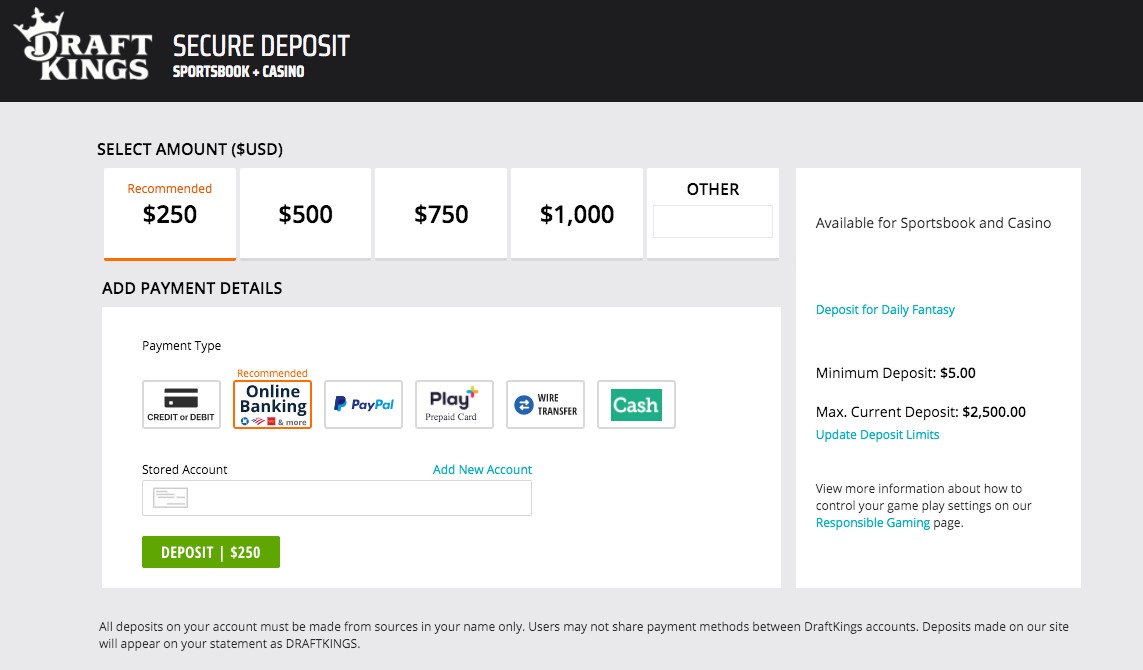The height and width of the screenshot is (670, 1143).
Task: Click Available for Sportsbook and Casino text
Action: click(933, 223)
